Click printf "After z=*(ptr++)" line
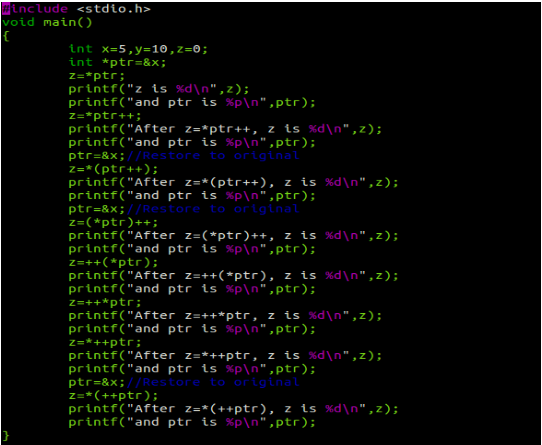542x445 pixels. (233, 183)
